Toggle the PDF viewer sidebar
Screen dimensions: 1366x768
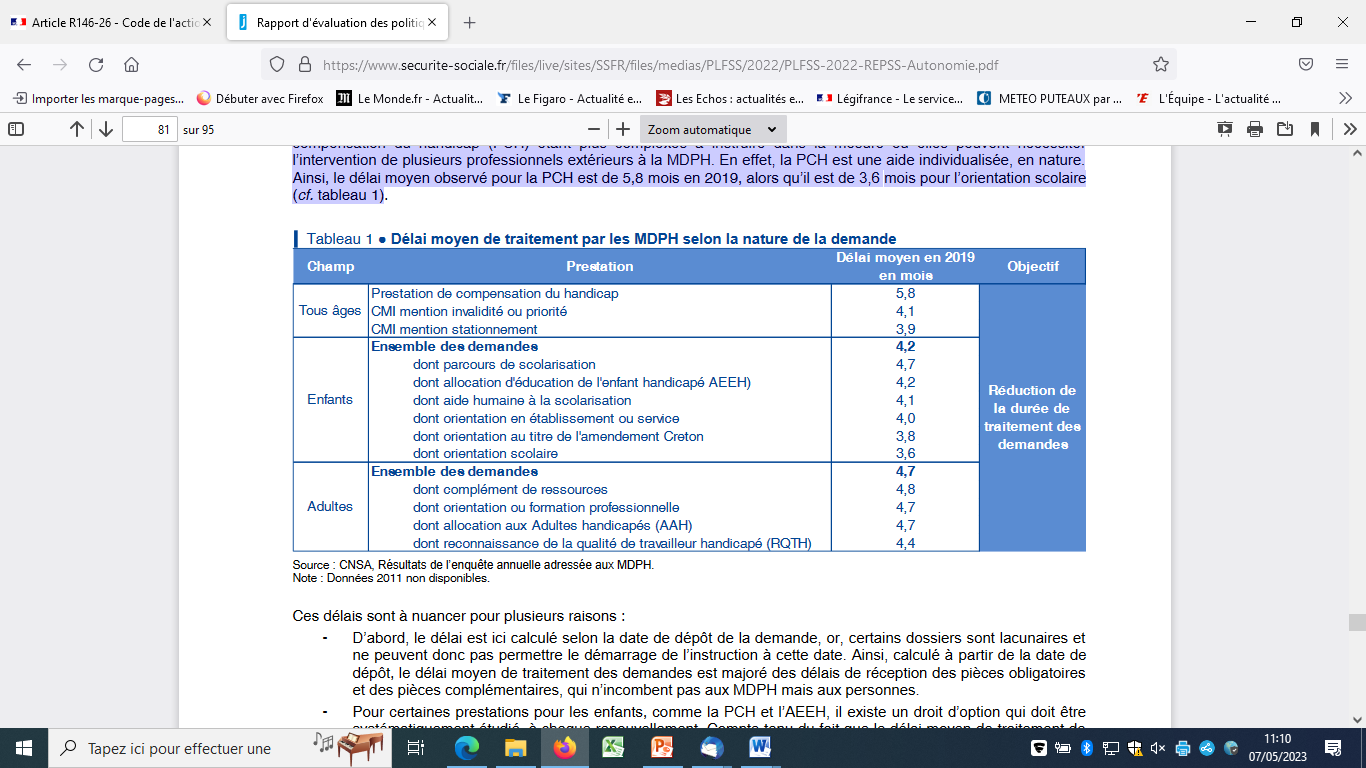[x=16, y=129]
